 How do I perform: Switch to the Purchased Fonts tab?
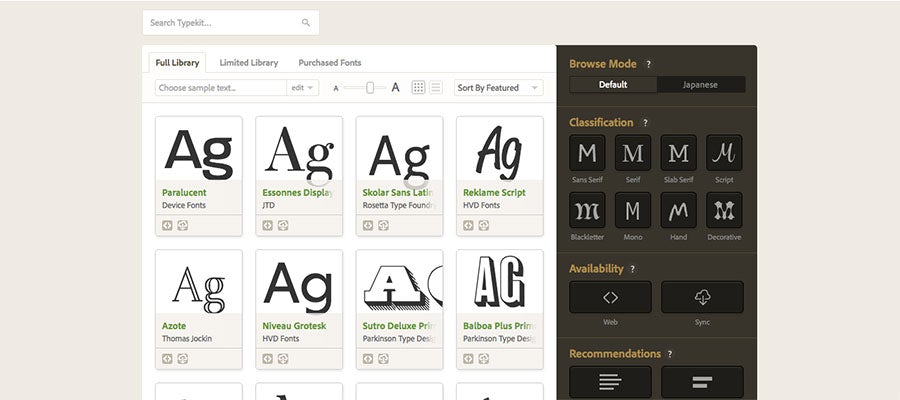pos(330,63)
